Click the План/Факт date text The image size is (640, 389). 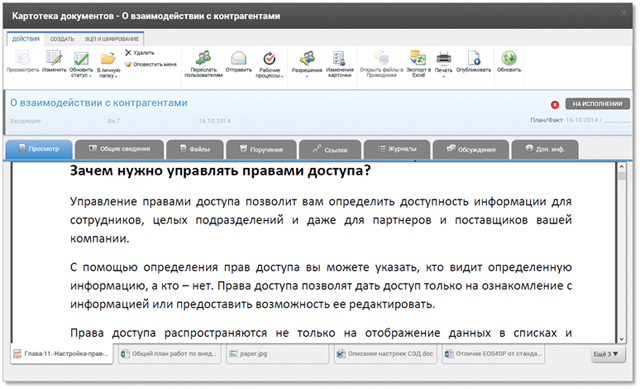580,120
